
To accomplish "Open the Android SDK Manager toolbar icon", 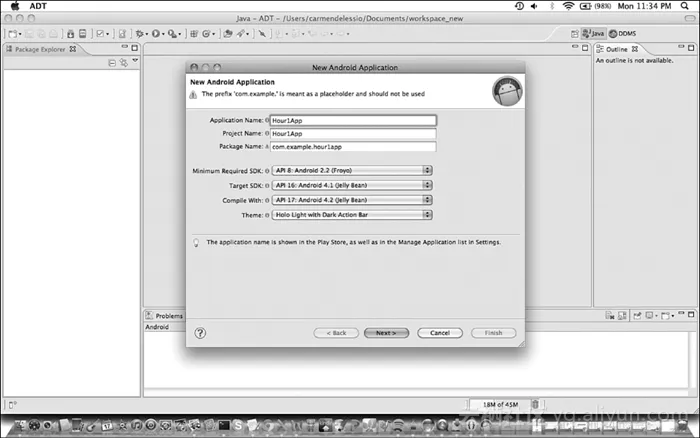I will 71,34.
